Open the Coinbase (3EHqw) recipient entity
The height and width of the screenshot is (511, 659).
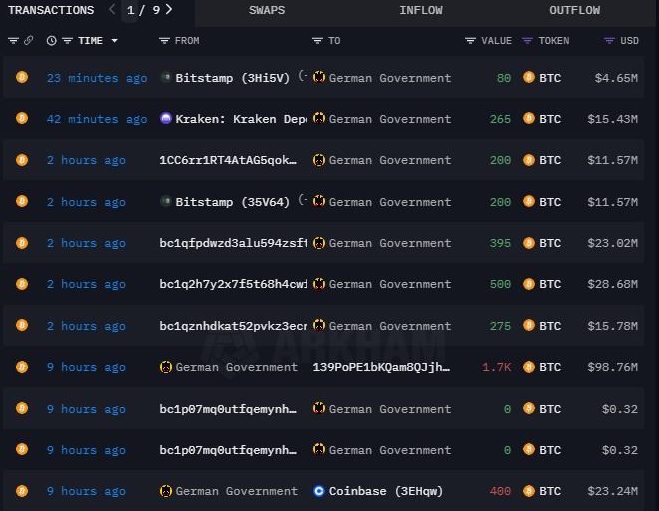385,491
